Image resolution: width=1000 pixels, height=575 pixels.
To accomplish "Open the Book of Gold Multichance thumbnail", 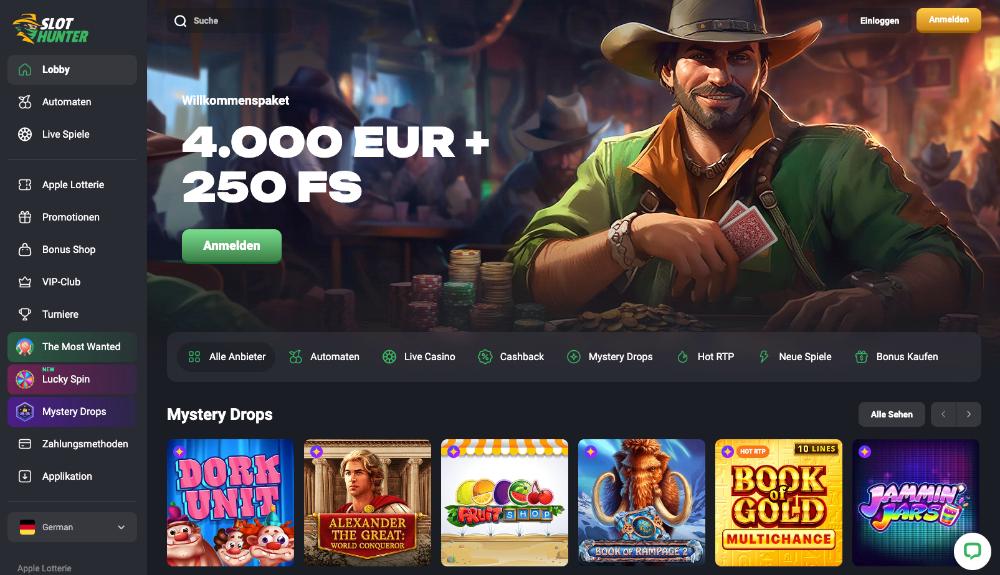I will pyautogui.click(x=779, y=502).
